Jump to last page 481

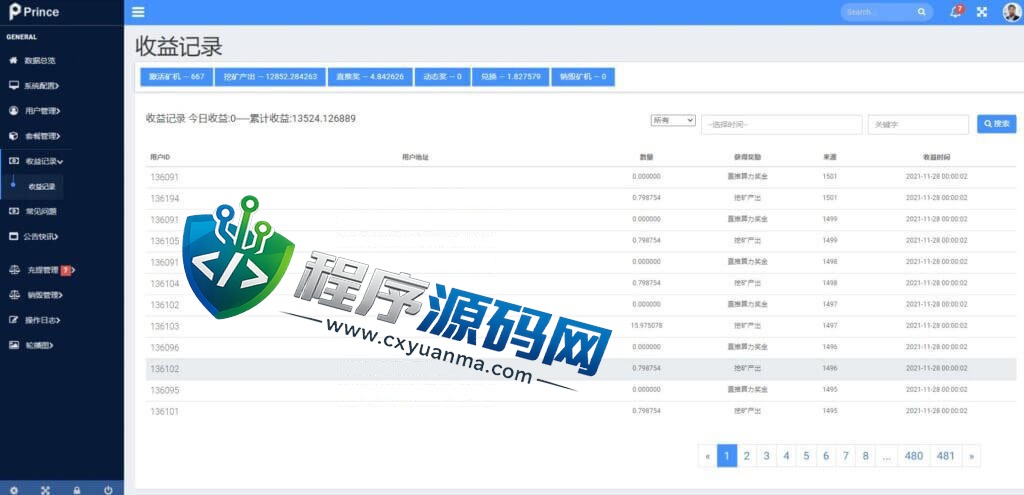[946, 456]
